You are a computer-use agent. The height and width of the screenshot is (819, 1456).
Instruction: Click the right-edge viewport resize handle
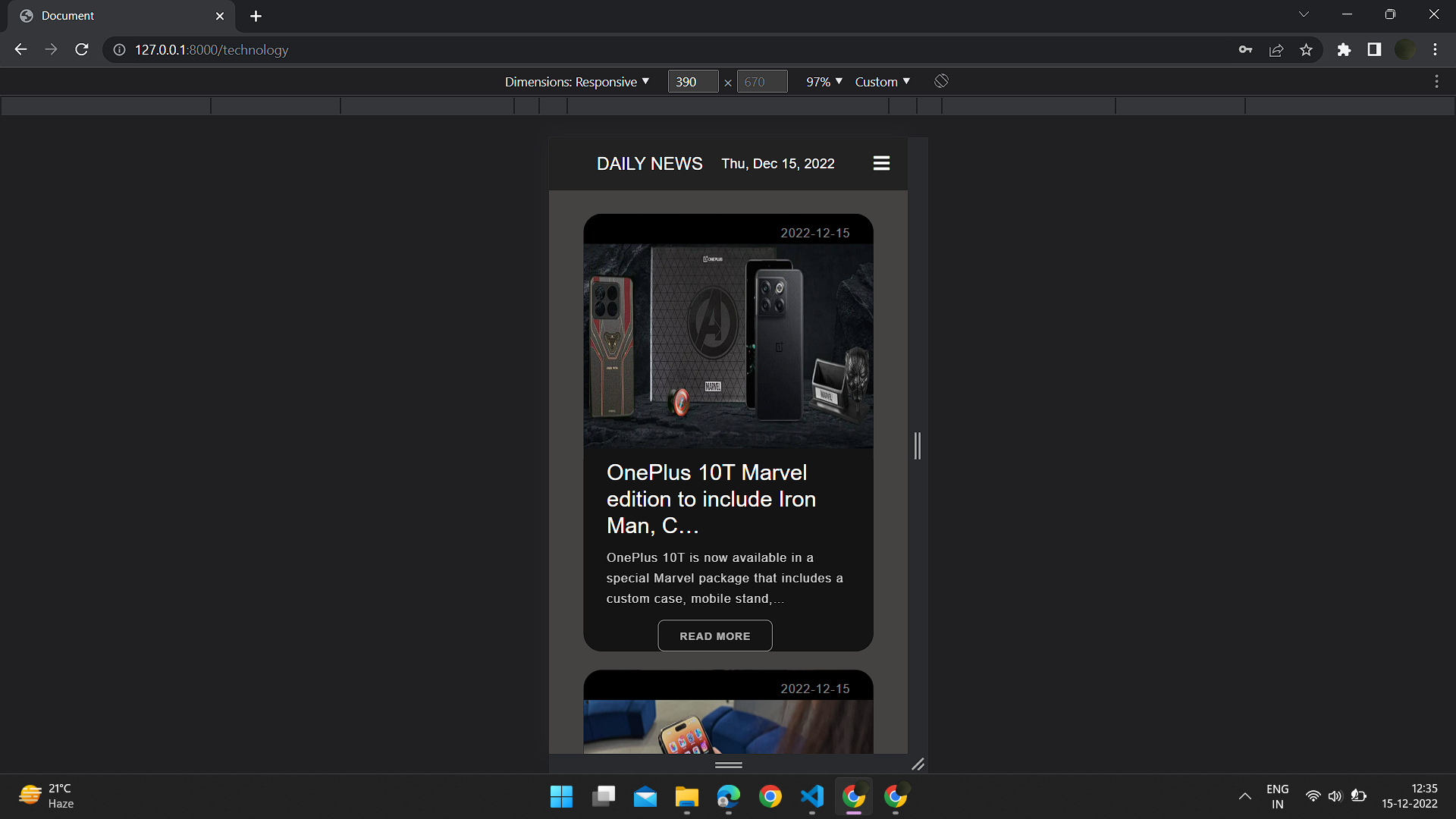coord(918,446)
